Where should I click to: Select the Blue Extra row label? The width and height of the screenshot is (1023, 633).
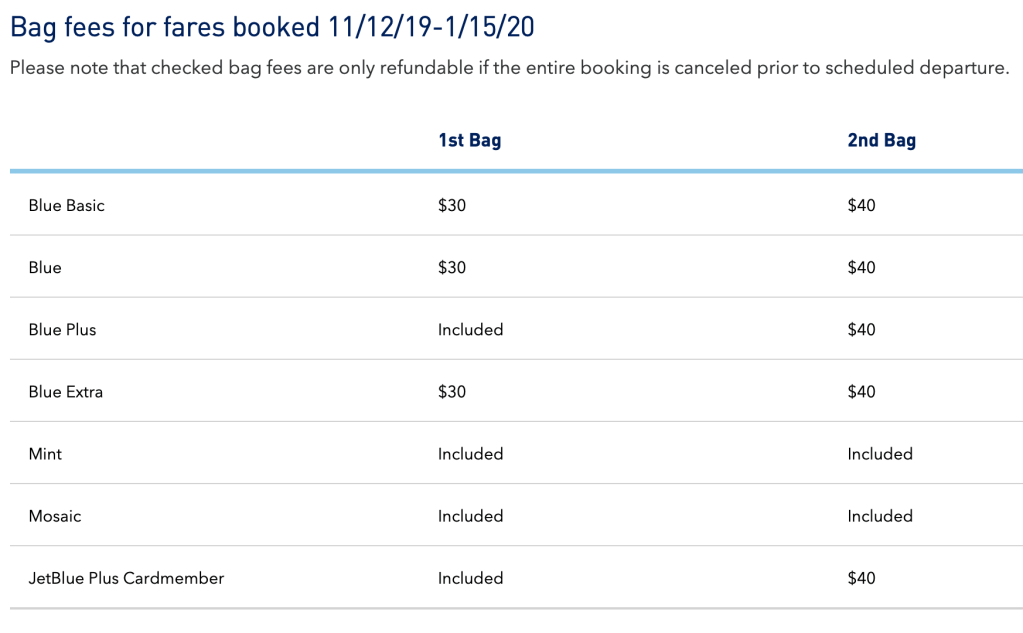(x=65, y=392)
